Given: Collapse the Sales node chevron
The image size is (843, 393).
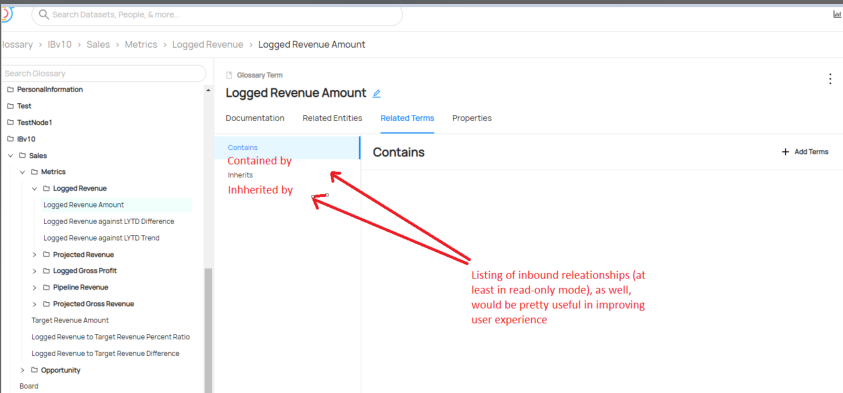Looking at the screenshot, I should point(10,155).
